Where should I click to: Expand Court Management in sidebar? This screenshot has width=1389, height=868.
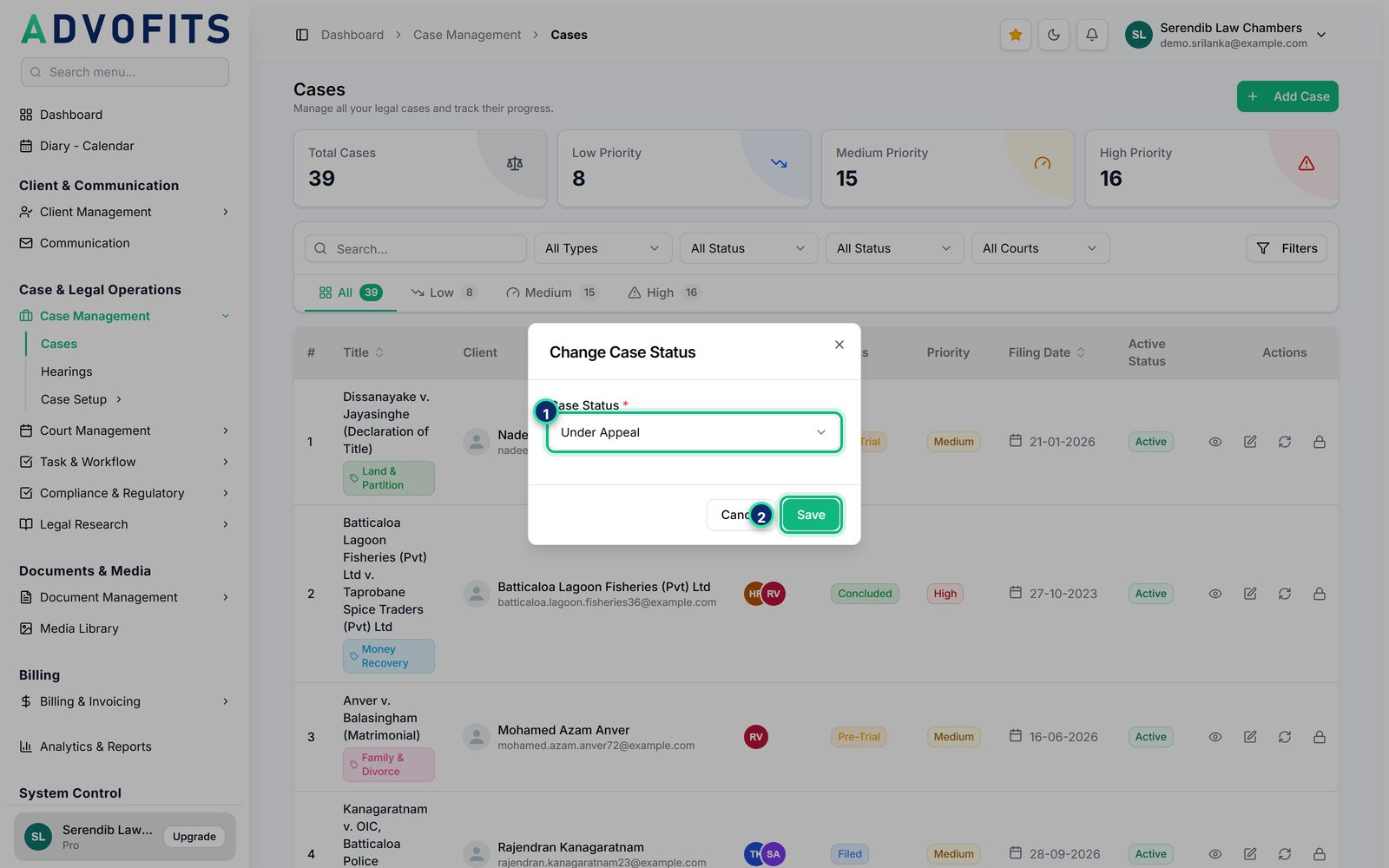pos(124,431)
